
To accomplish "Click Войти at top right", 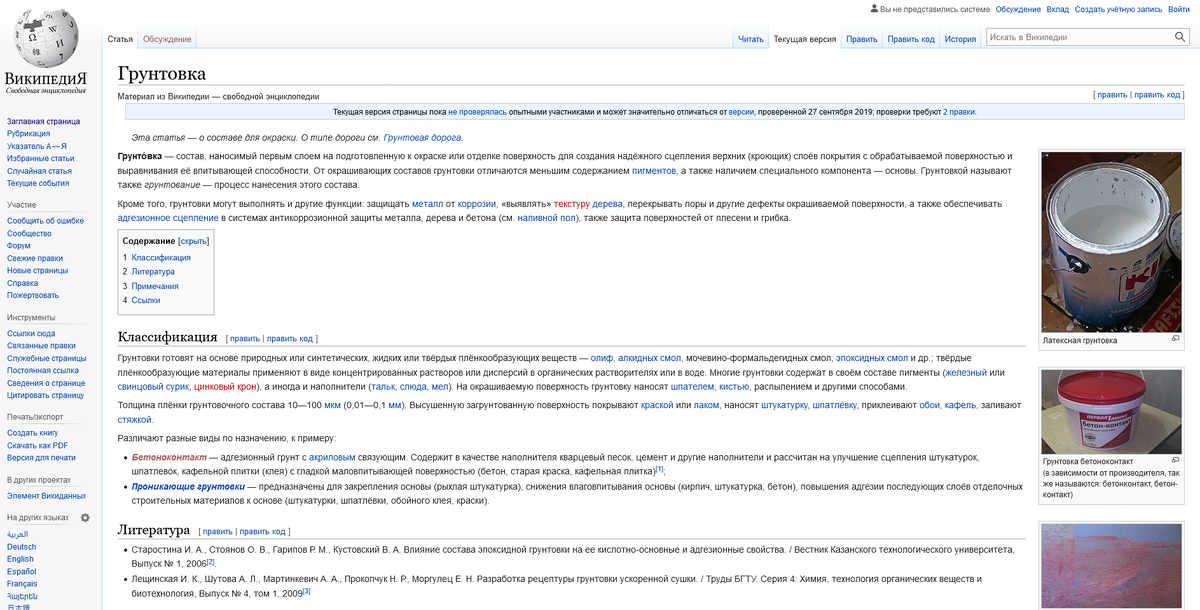I will click(x=1179, y=9).
